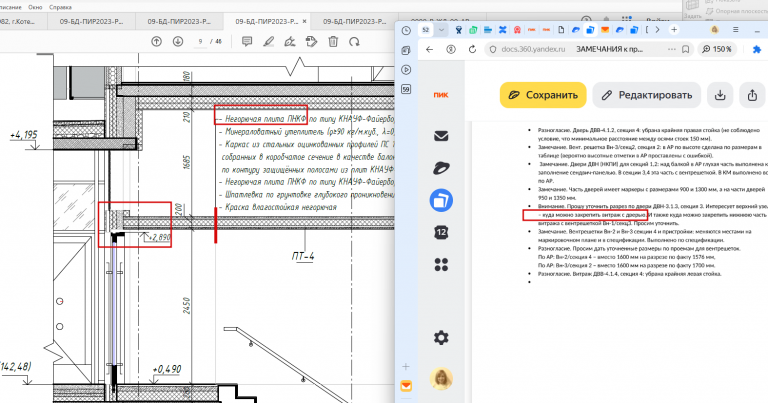Image resolution: width=768 pixels, height=403 pixels.
Task: Open the Справка menu
Action: point(60,7)
